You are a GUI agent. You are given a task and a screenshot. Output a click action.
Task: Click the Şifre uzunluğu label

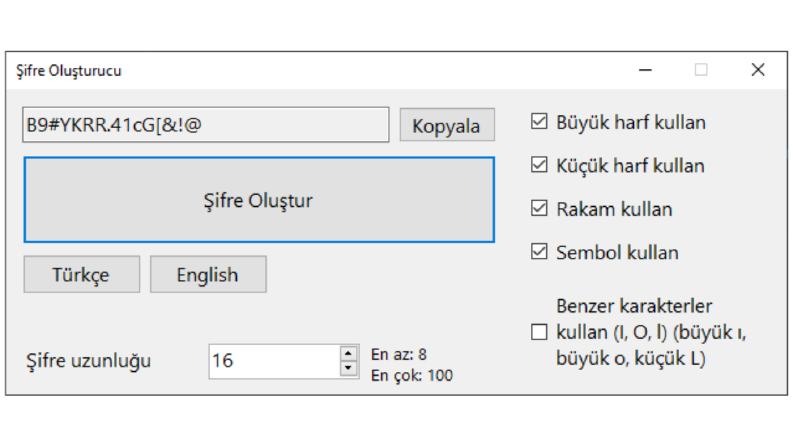tap(89, 361)
